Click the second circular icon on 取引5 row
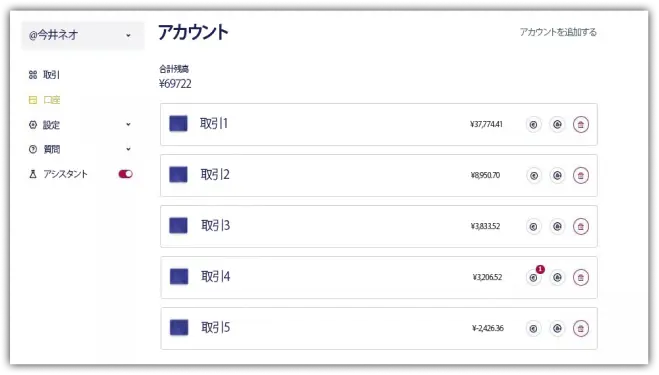 (557, 328)
